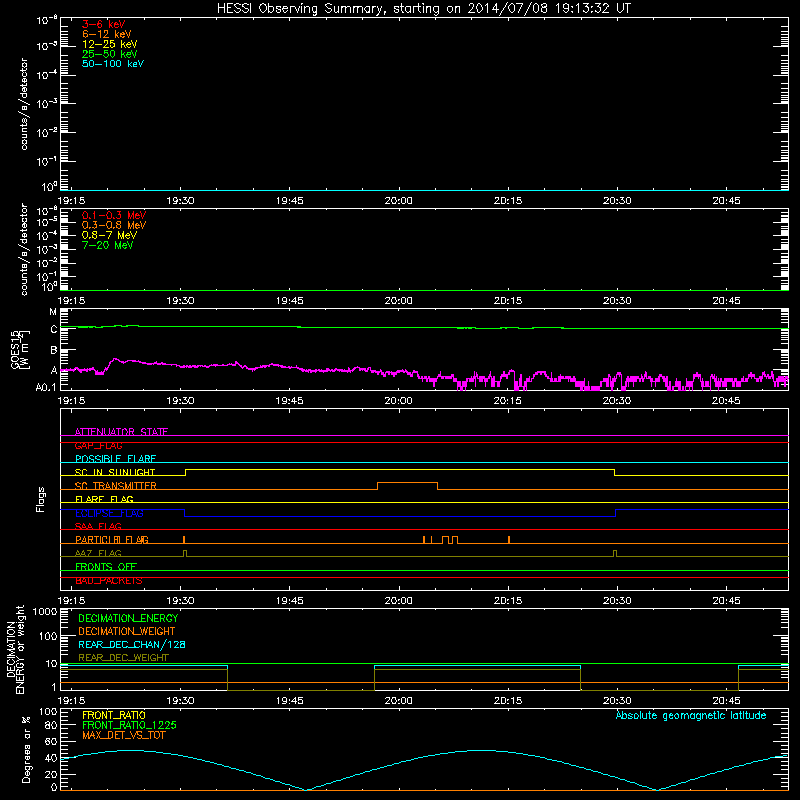Click the POSSIBLE_FLARE flag label
This screenshot has width=800, height=800.
[115, 459]
